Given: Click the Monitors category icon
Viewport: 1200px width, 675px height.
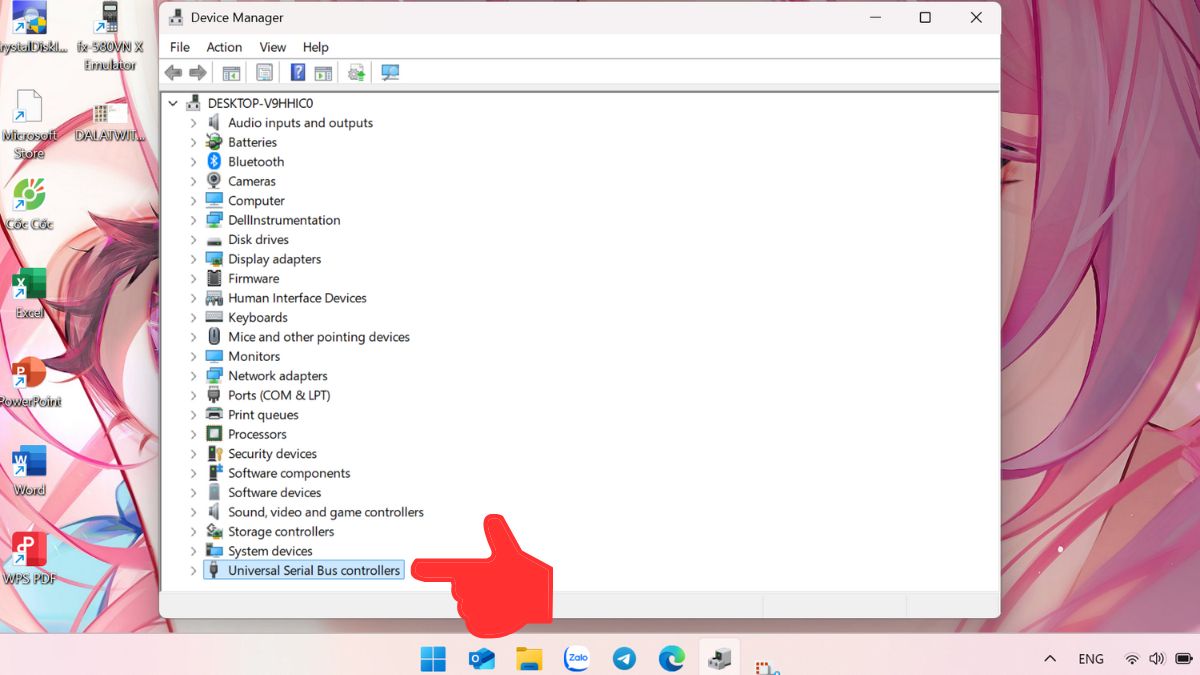Looking at the screenshot, I should pyautogui.click(x=214, y=356).
